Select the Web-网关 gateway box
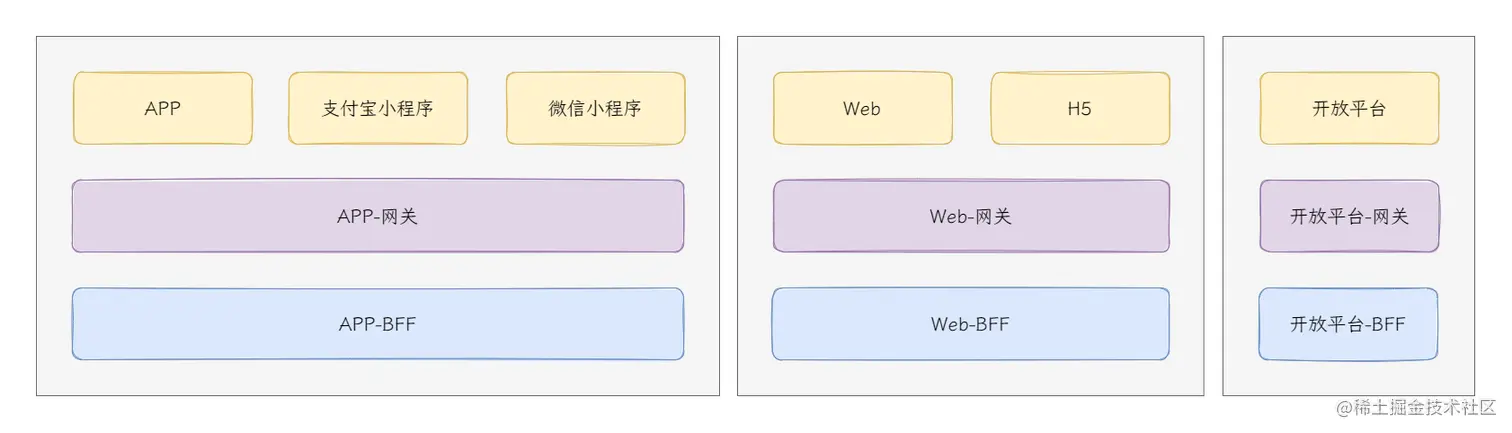Viewport: 1512px width, 433px height. 971,216
